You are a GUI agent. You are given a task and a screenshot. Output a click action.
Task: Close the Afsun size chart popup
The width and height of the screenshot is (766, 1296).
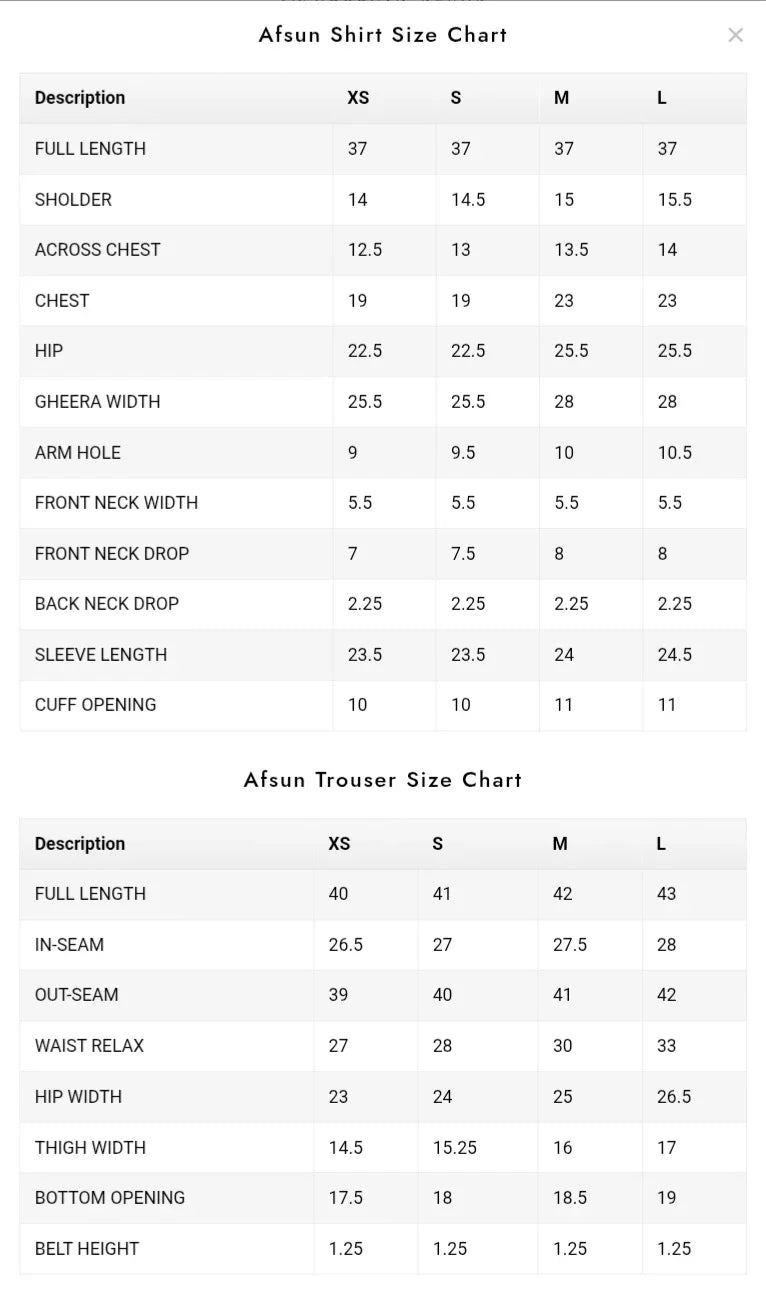(735, 35)
